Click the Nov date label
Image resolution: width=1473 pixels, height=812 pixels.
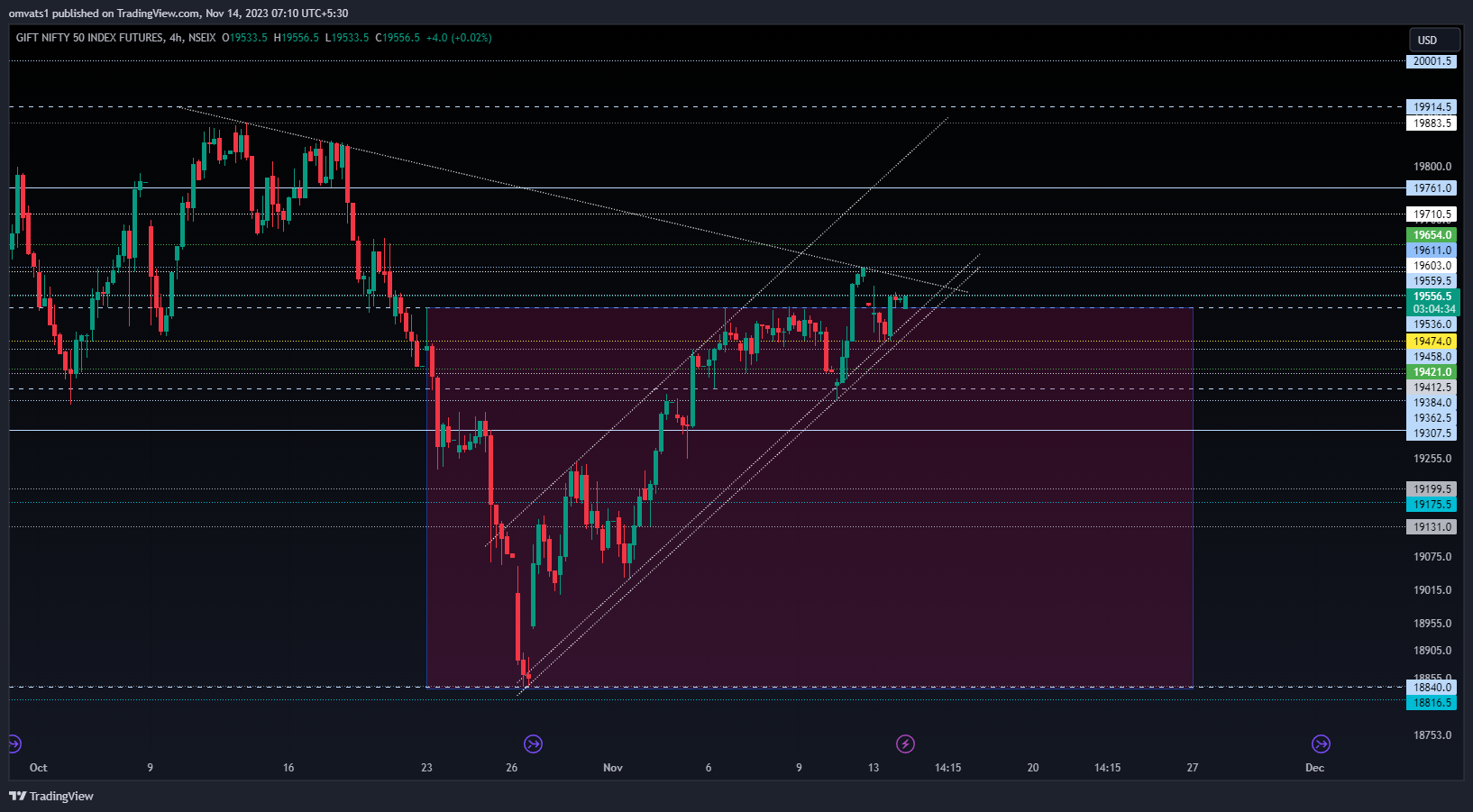pos(613,768)
